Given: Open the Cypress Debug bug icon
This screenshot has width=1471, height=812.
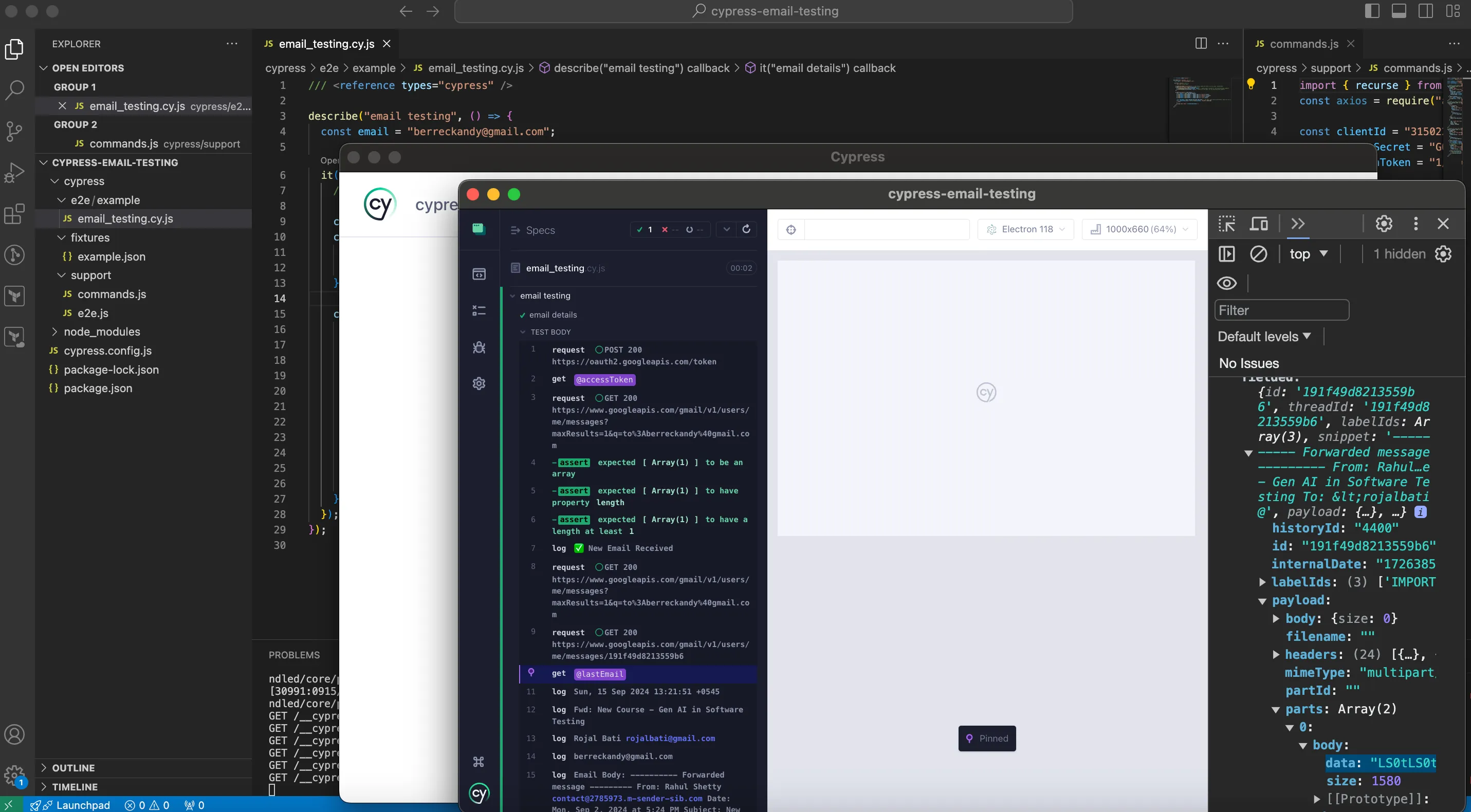Looking at the screenshot, I should pos(479,347).
